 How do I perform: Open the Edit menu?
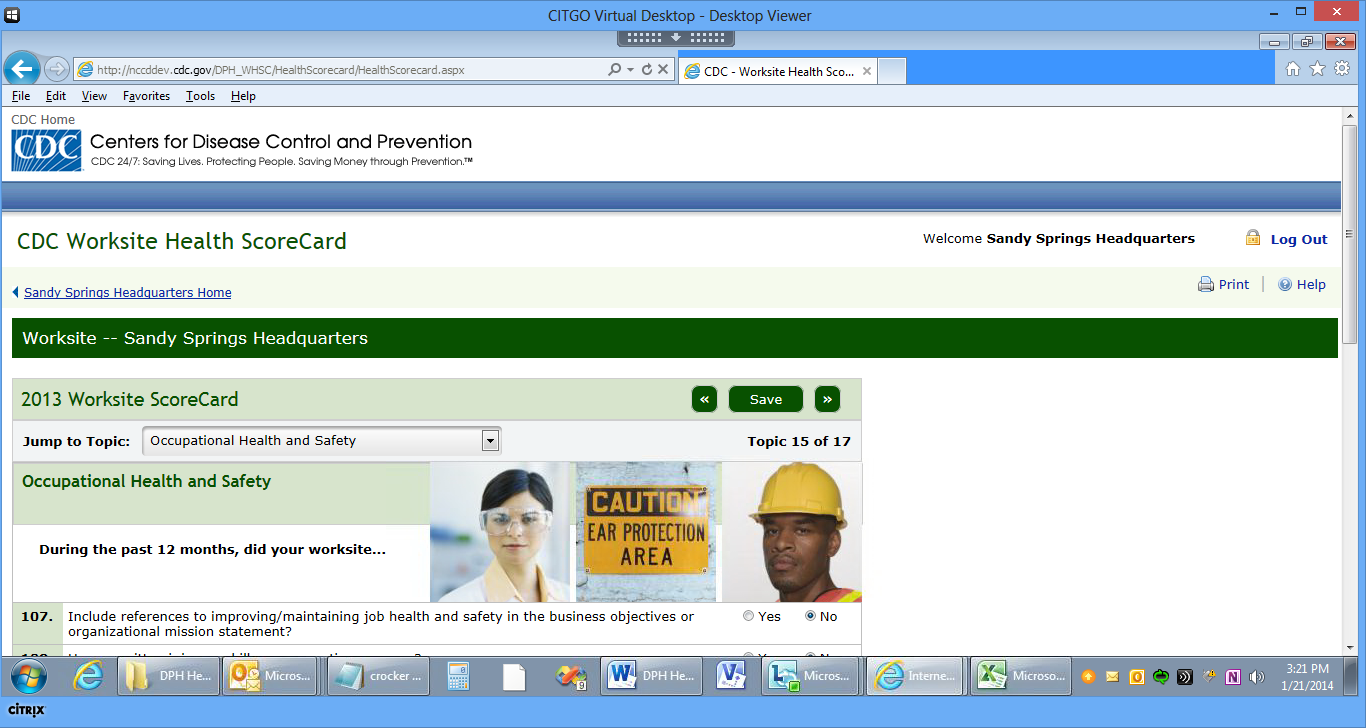click(x=56, y=96)
